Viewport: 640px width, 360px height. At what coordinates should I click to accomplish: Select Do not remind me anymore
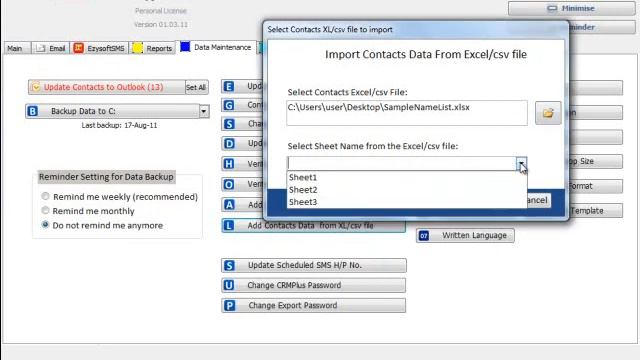(45, 225)
